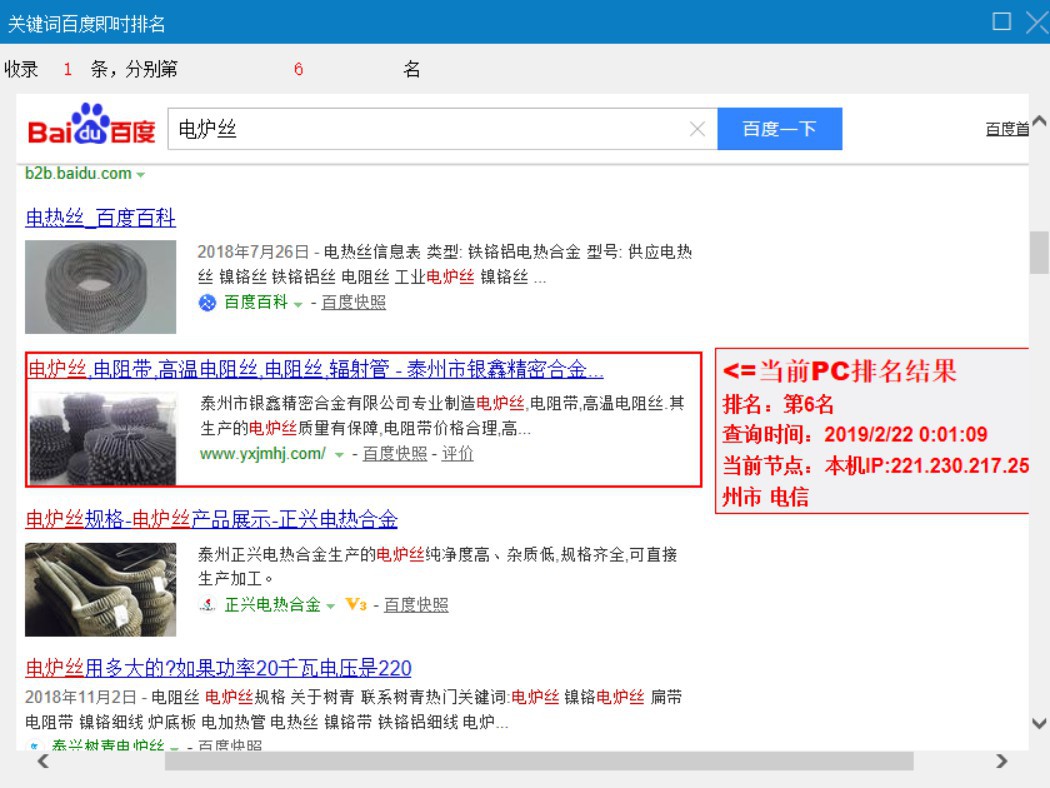
Task: Click the red count 1 after 收录
Action: 68,69
